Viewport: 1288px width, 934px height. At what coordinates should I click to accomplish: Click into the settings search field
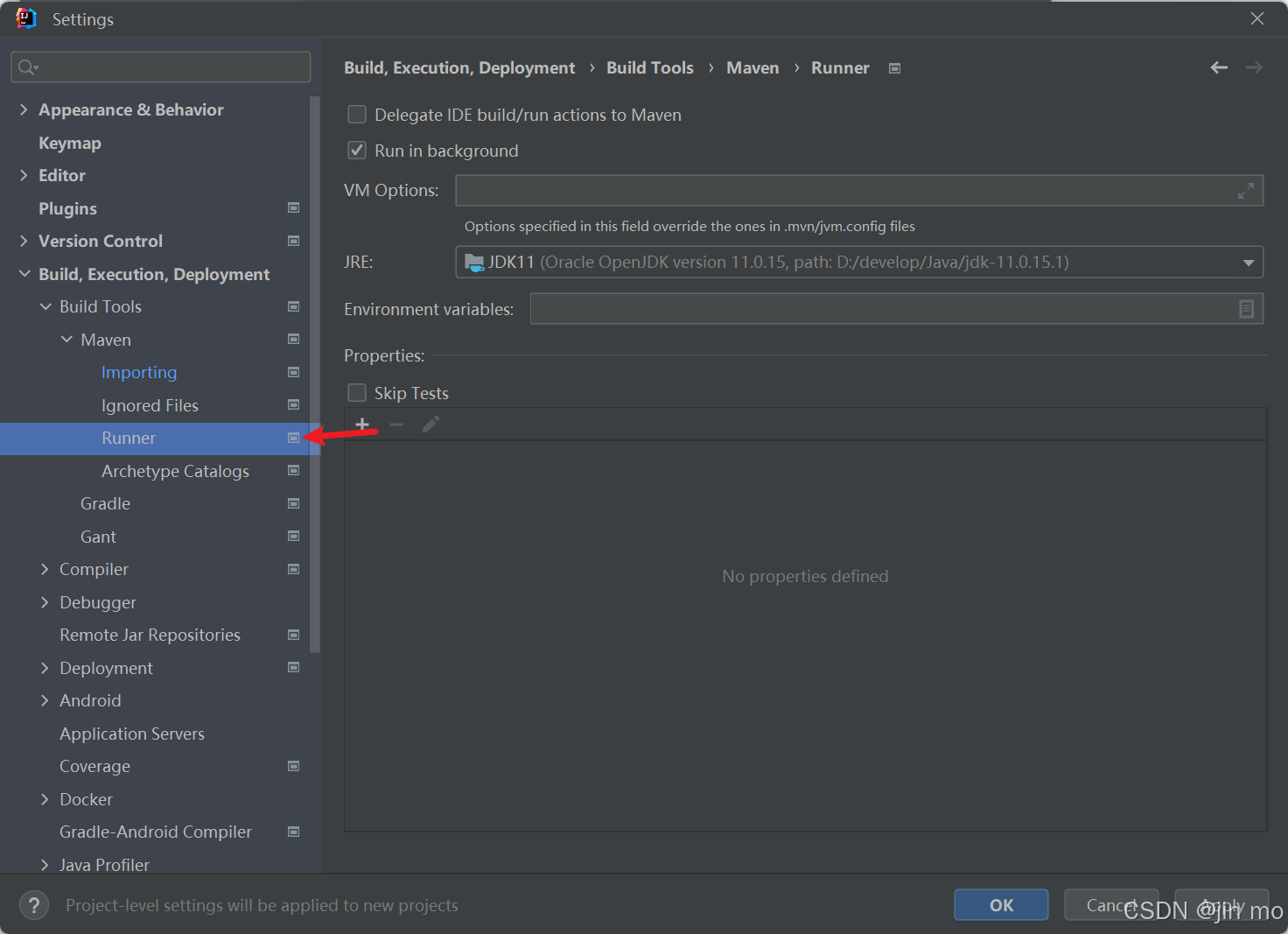pos(161,67)
